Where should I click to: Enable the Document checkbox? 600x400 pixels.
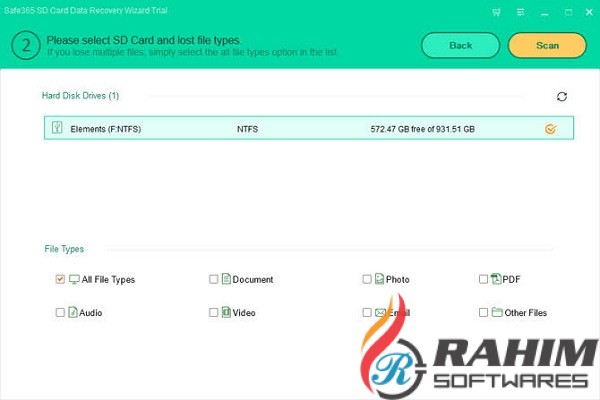point(214,279)
